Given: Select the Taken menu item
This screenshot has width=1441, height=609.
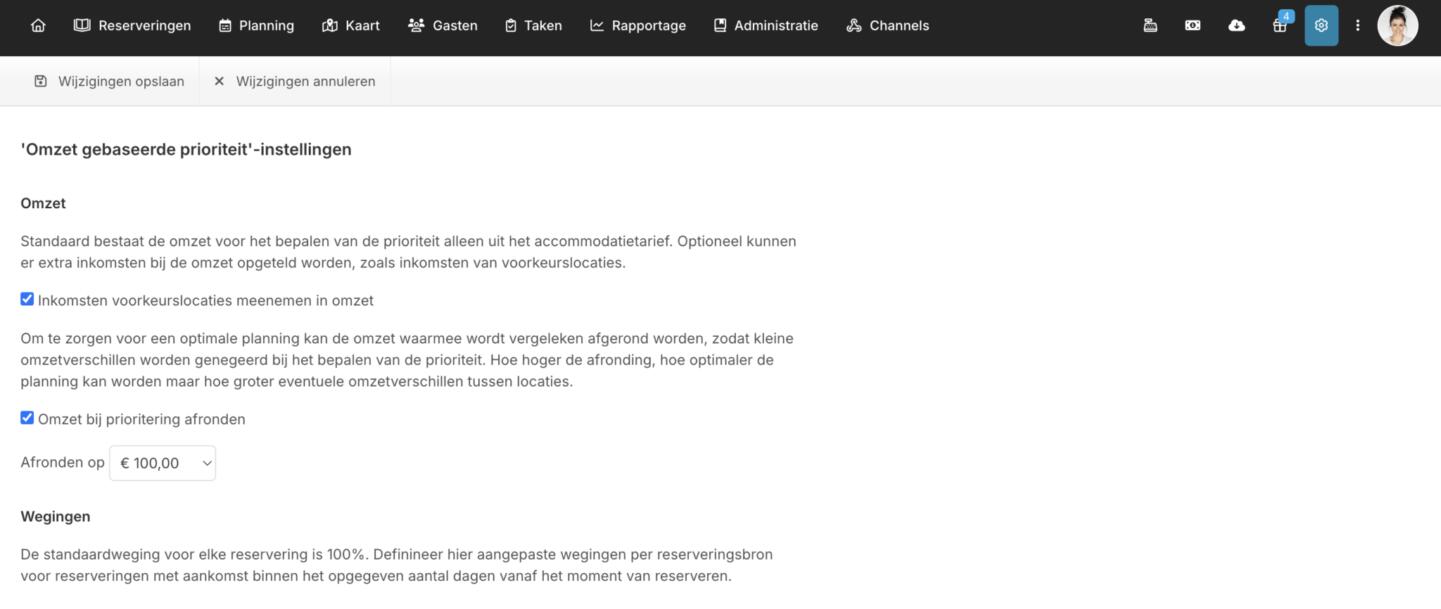Looking at the screenshot, I should [533, 26].
